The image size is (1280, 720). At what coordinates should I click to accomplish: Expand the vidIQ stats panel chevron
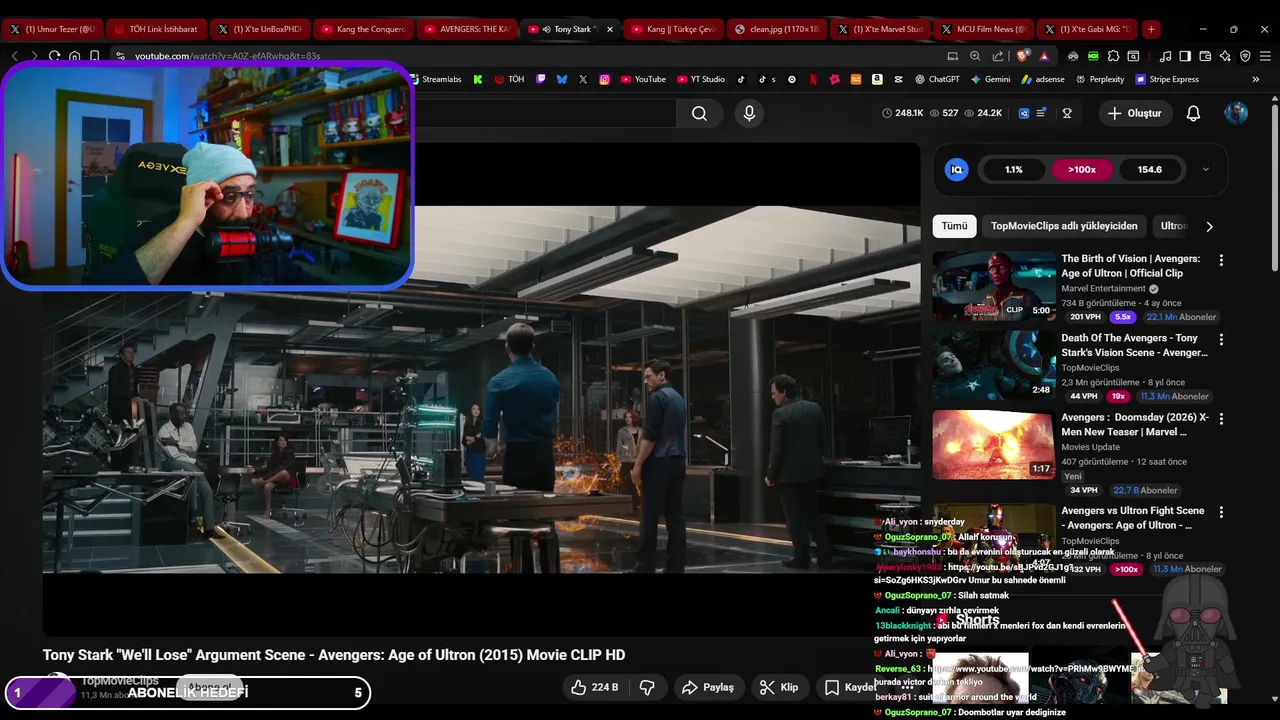pyautogui.click(x=1205, y=170)
